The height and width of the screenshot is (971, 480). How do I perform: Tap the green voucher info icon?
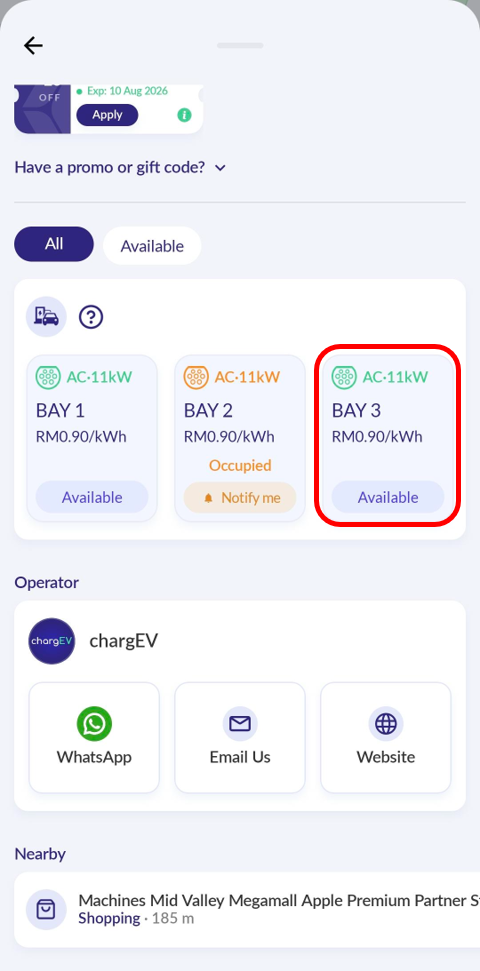[184, 115]
